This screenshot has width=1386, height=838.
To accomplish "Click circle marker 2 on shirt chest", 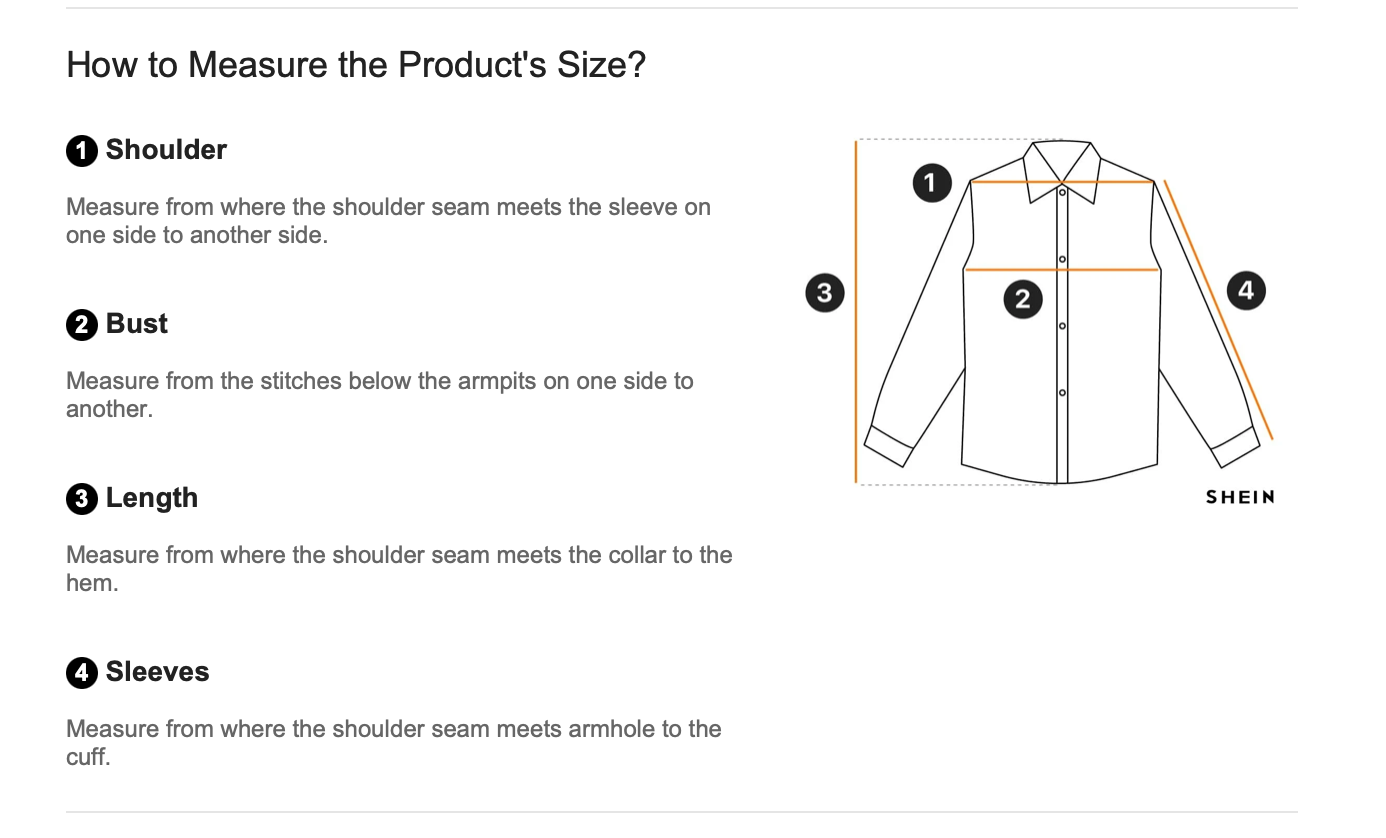I will click(1022, 298).
